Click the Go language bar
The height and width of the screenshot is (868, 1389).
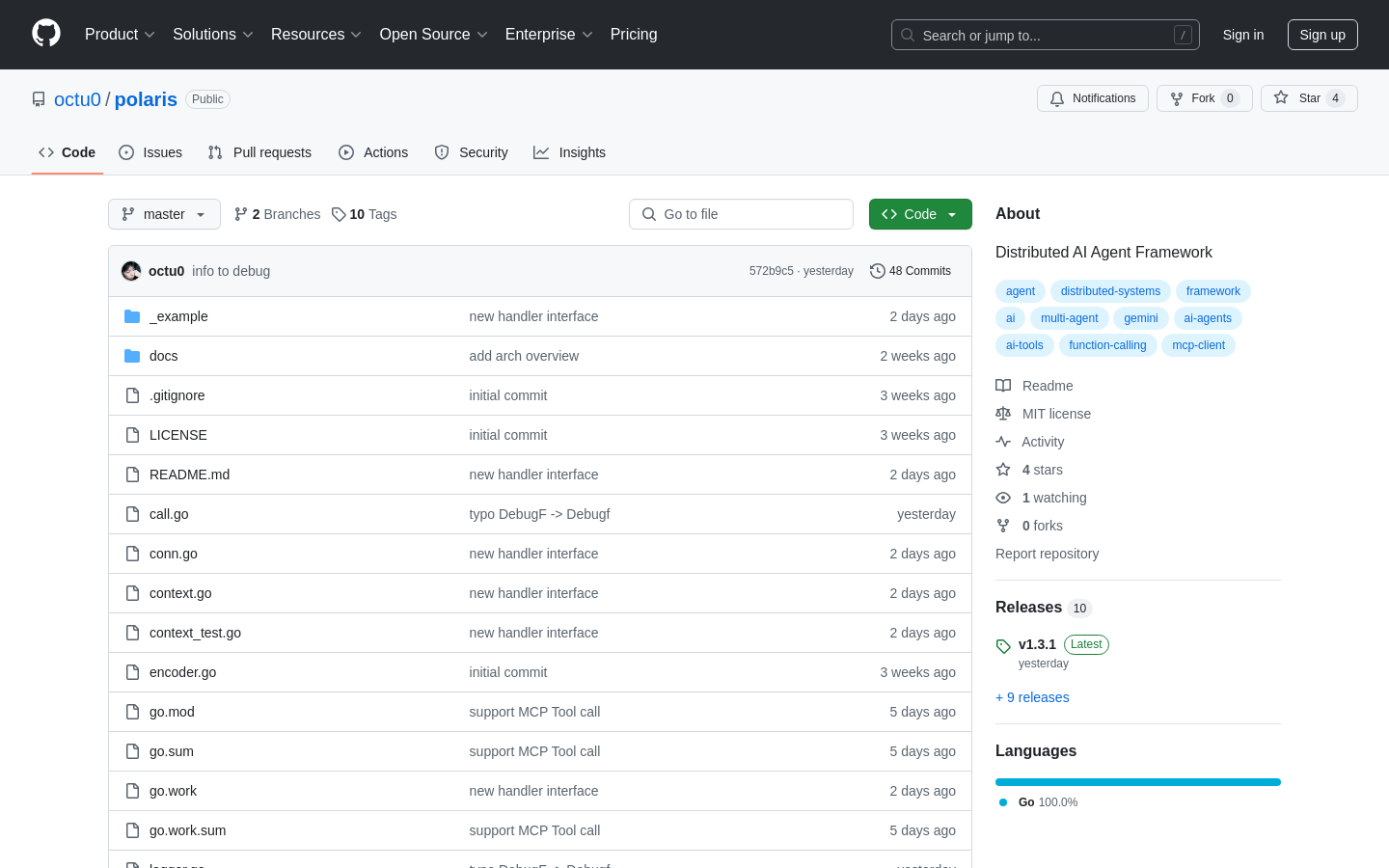(x=1137, y=782)
